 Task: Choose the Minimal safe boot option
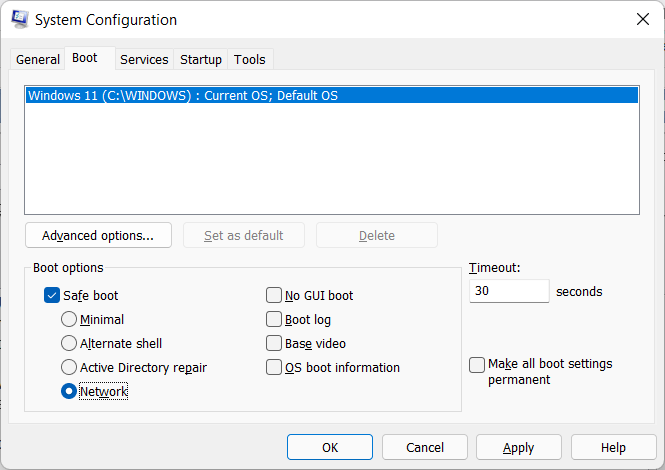[x=69, y=320]
